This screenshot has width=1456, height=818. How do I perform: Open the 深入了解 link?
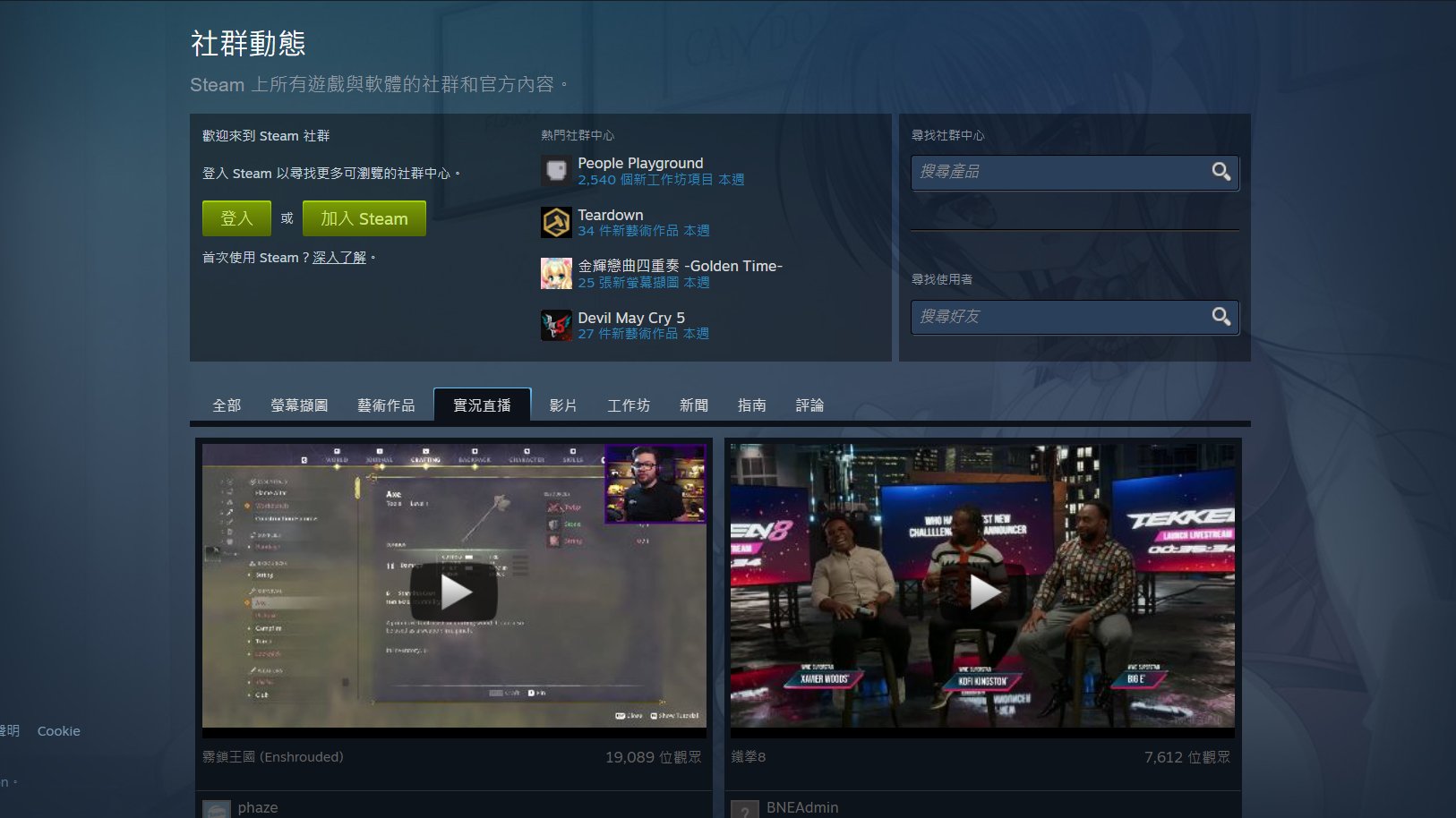339,258
